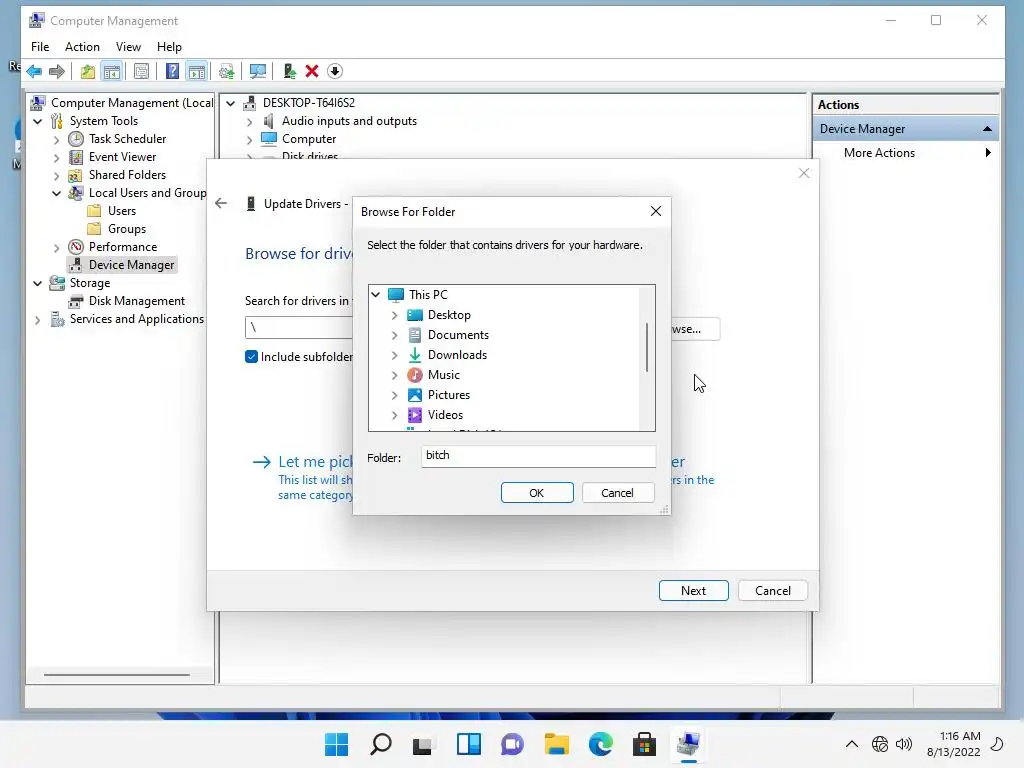Open the Users folder node
Screen dimensions: 1024x768
click(x=121, y=211)
